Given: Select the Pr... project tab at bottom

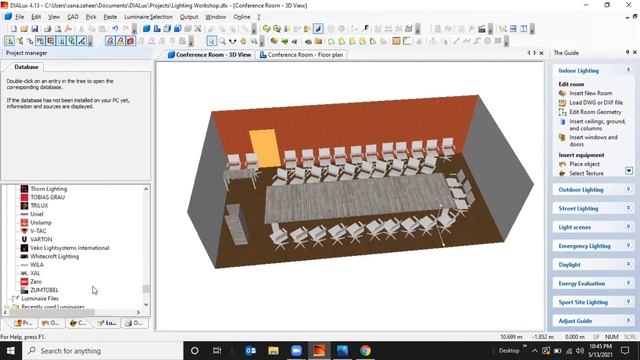Looking at the screenshot, I should coord(24,323).
